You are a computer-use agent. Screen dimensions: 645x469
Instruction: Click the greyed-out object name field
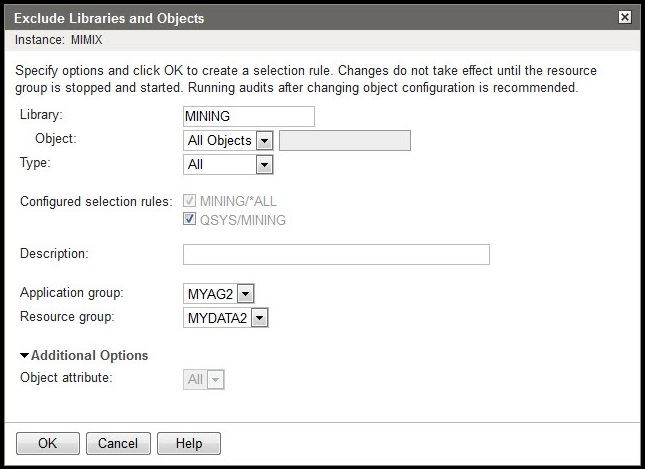click(x=345, y=141)
